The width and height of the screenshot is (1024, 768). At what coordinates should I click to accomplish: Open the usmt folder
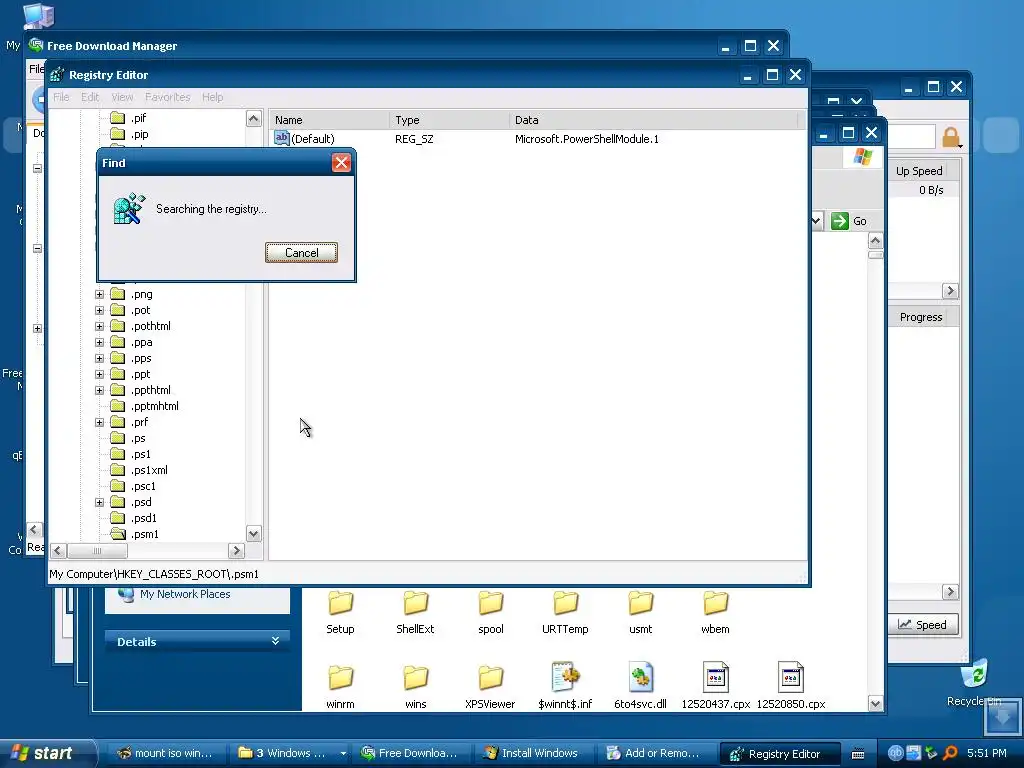(x=641, y=613)
